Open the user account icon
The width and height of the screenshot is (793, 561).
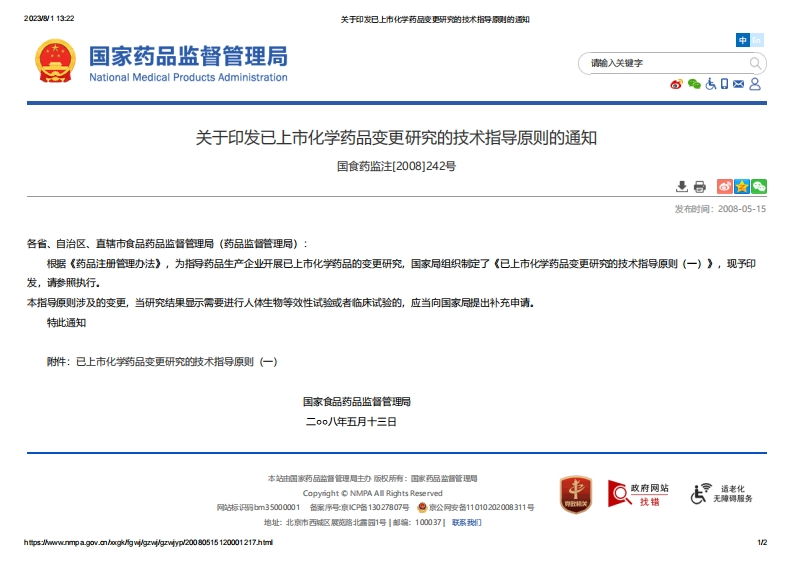pos(755,84)
